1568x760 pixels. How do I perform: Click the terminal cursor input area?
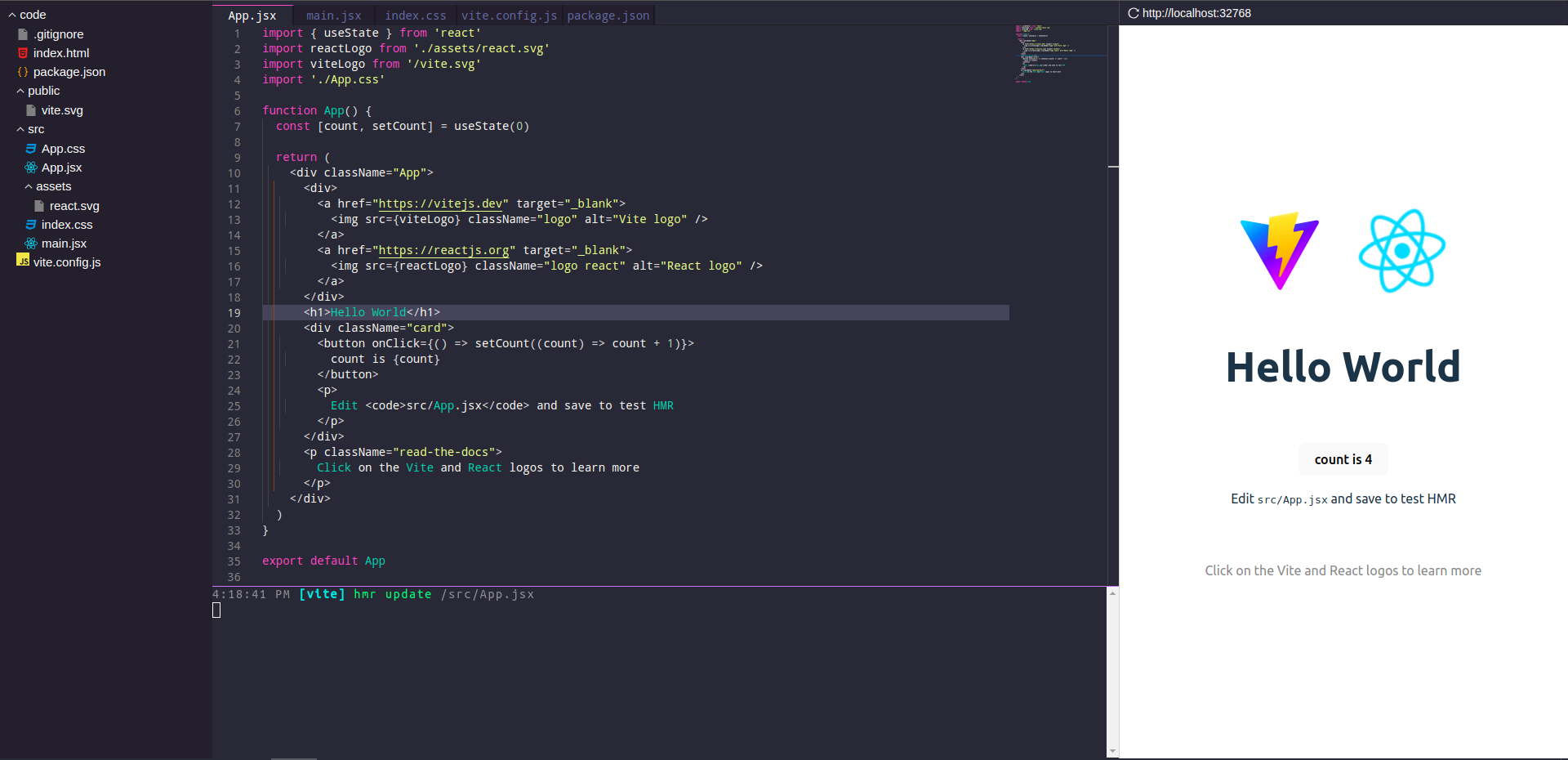216,610
